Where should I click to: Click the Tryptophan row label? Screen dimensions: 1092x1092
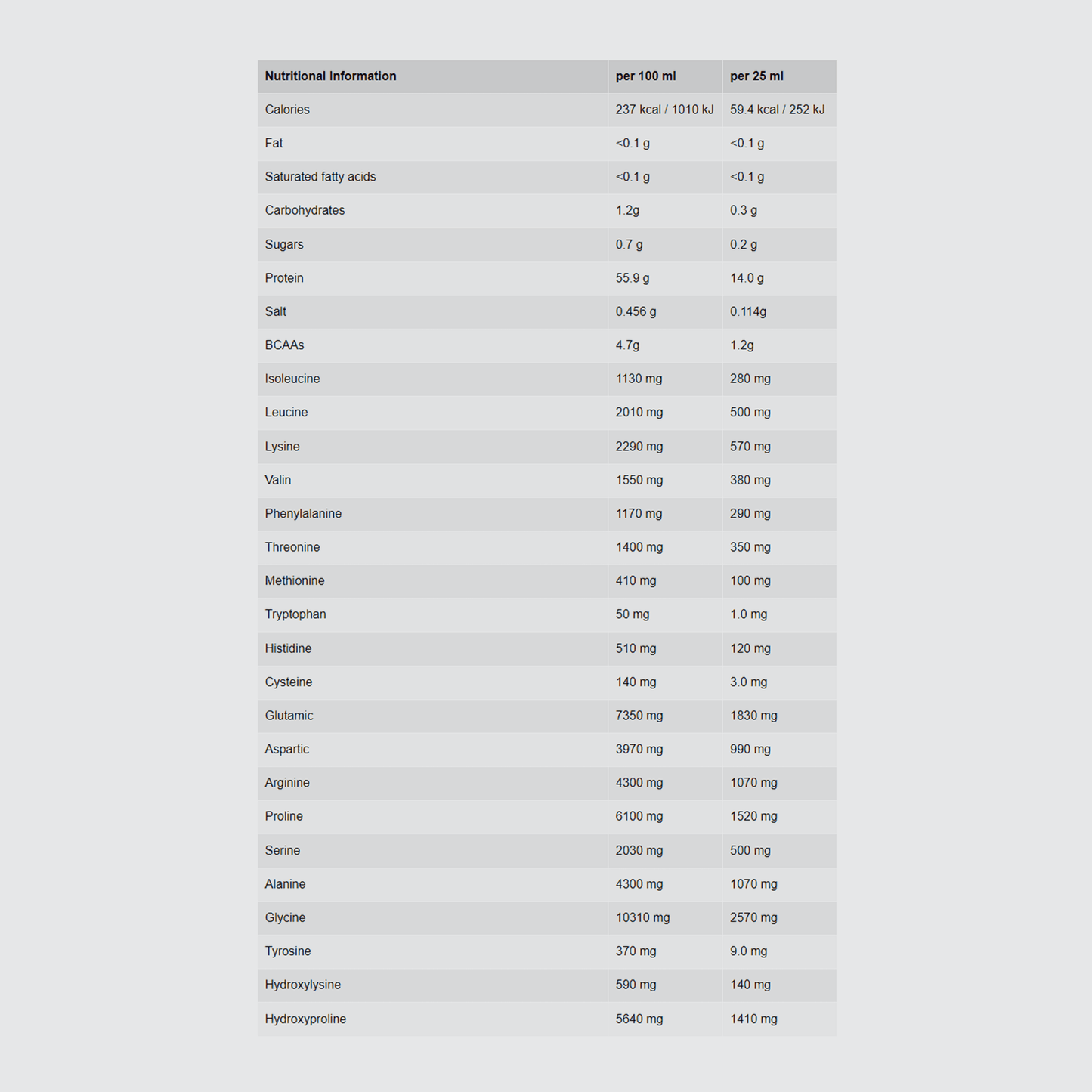click(x=295, y=614)
